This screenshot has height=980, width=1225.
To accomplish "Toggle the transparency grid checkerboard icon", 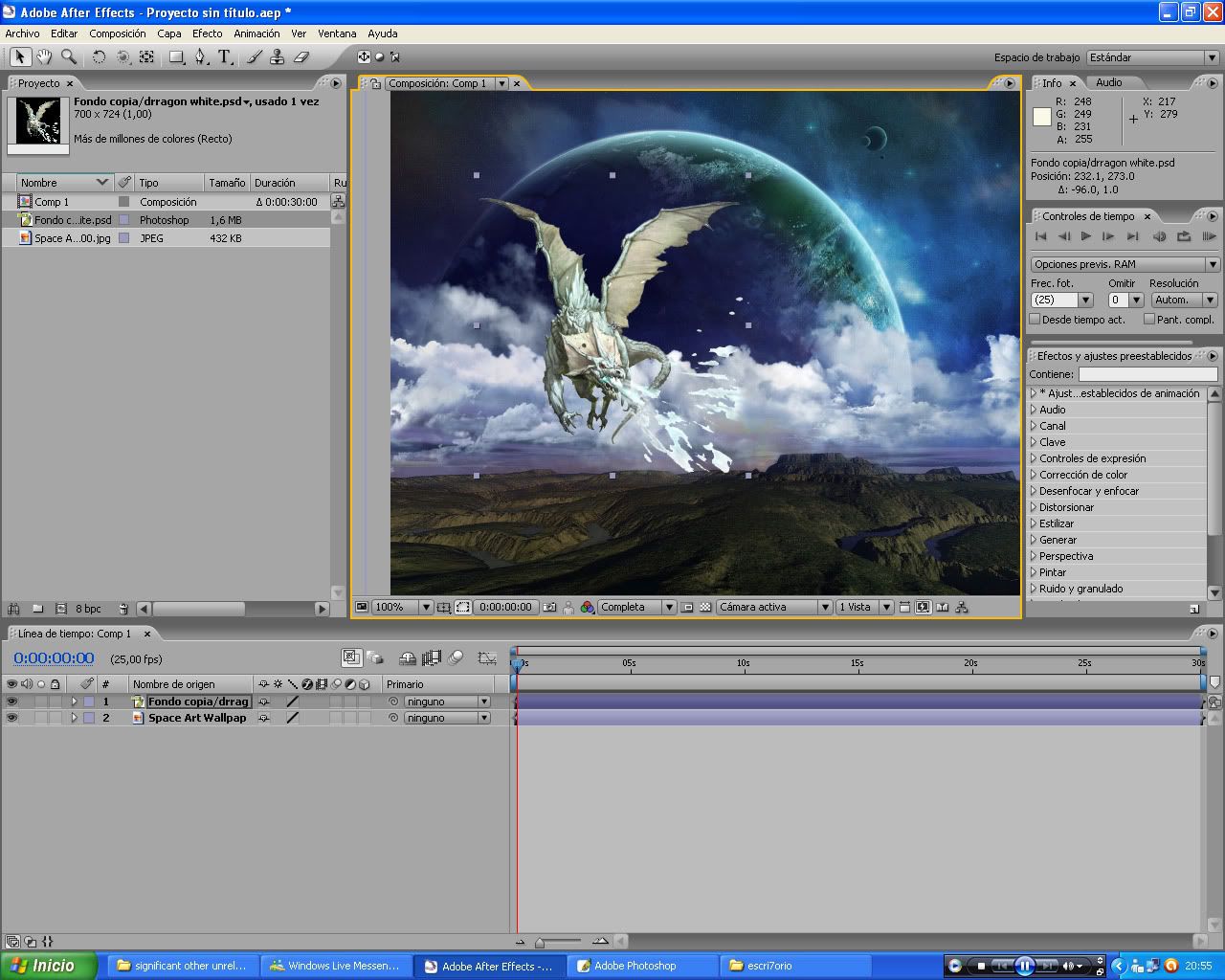I will click(x=705, y=607).
